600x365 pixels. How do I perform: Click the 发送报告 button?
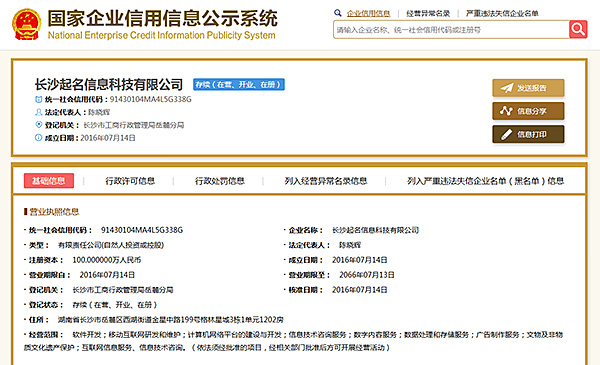(x=528, y=88)
